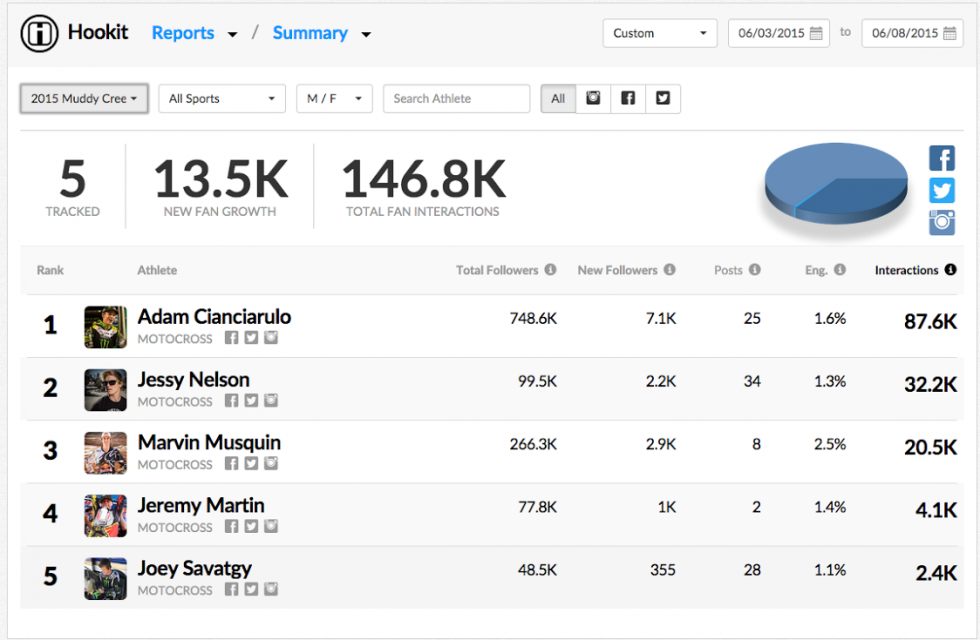Show info tooltip for Total Followers column
This screenshot has width=980, height=640.
[x=548, y=269]
